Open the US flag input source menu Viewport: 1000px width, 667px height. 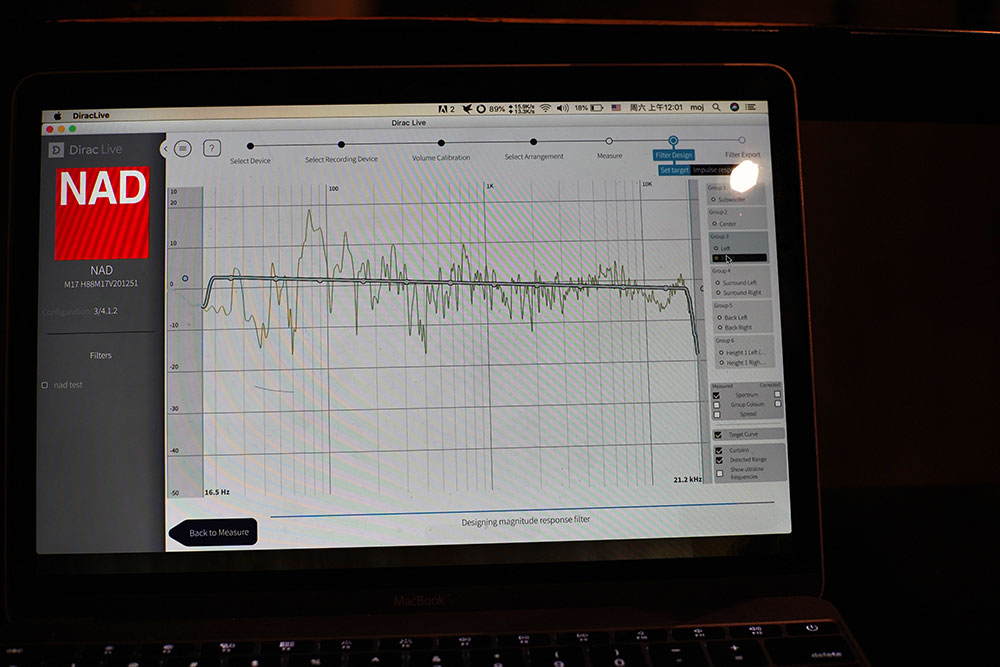616,108
